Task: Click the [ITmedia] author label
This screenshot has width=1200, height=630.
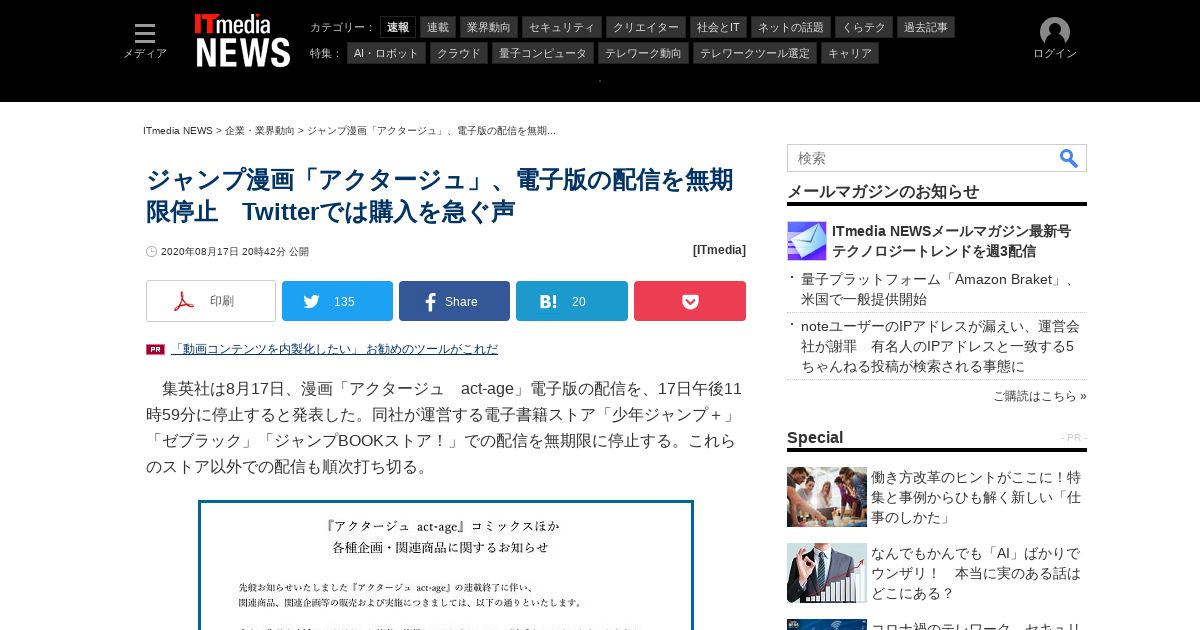Action: pos(719,250)
